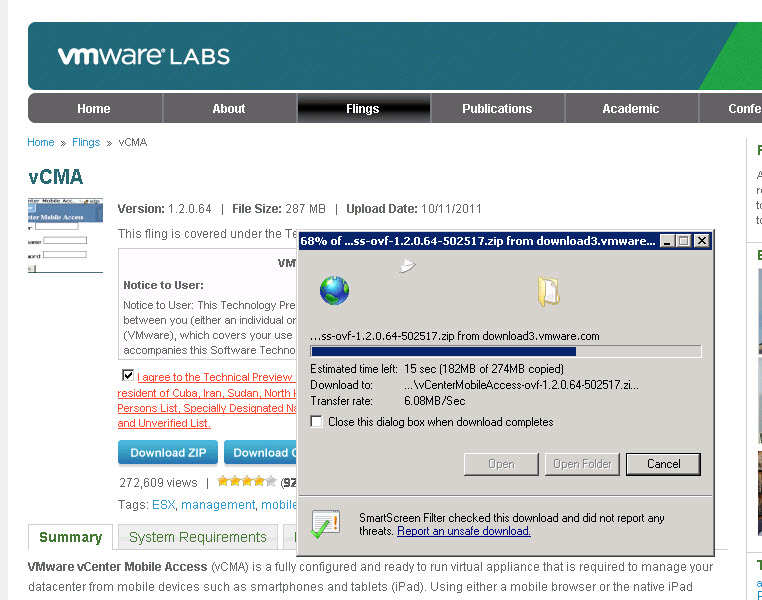The image size is (762, 600).
Task: Minimize the download dialog window
Action: (x=668, y=241)
